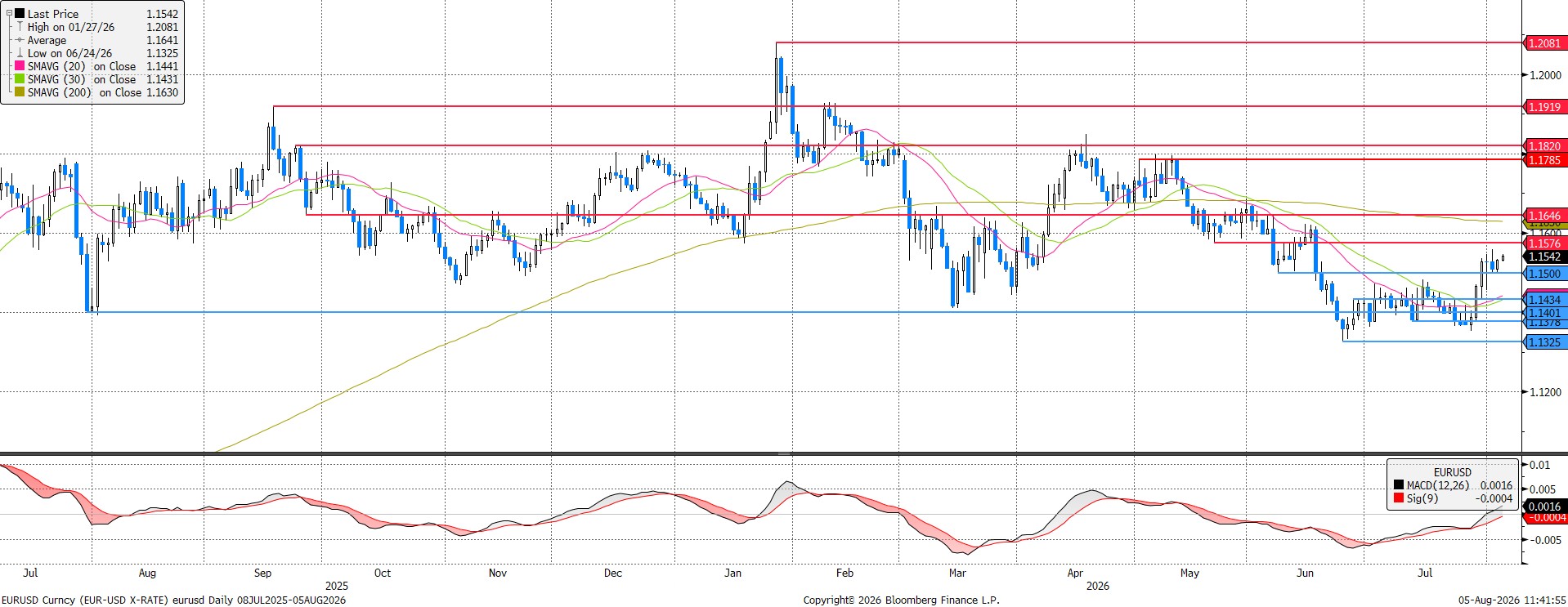
Task: Click the pink SMAVG (20) swatch
Action: (x=20, y=66)
